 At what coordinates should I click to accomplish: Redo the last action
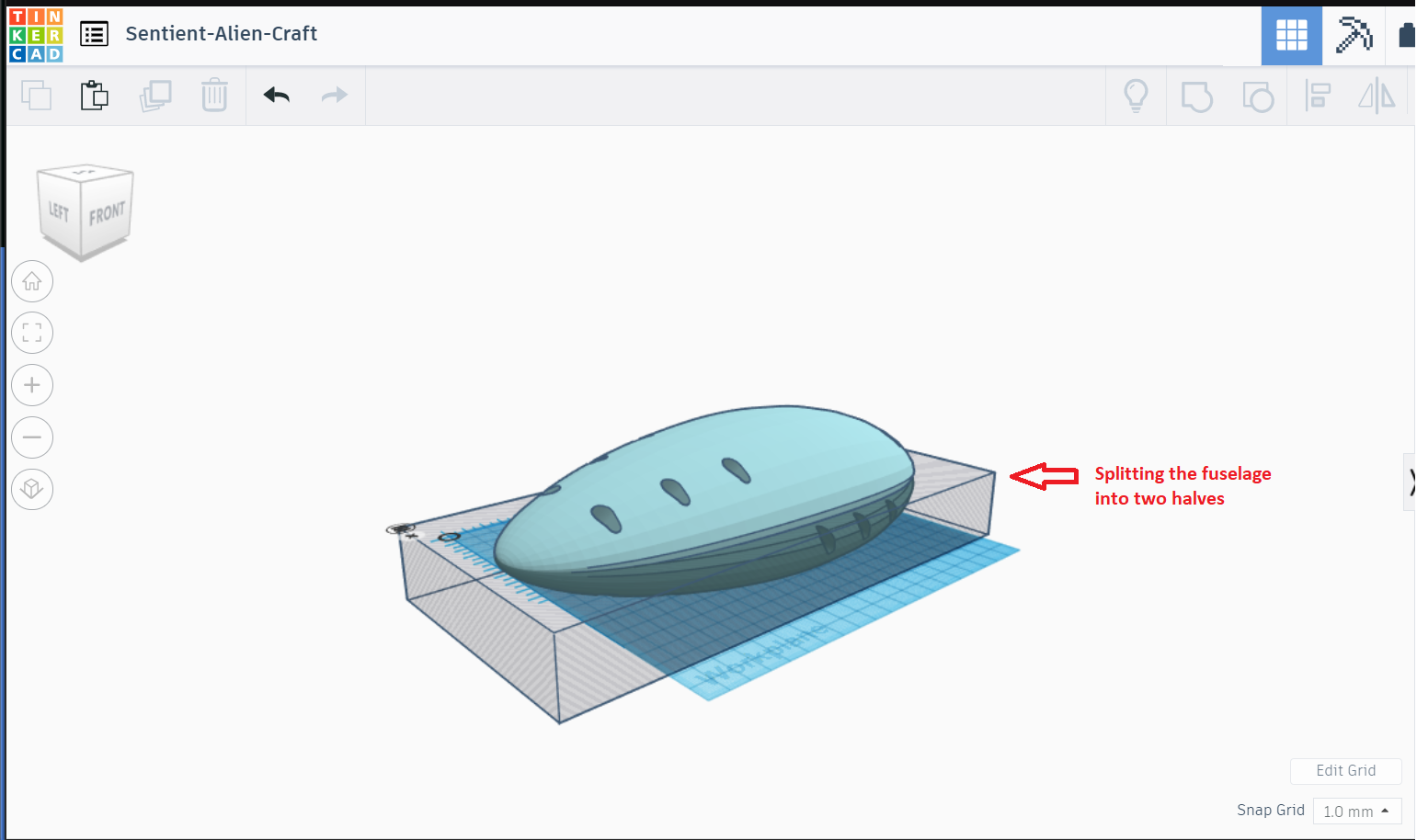click(335, 95)
